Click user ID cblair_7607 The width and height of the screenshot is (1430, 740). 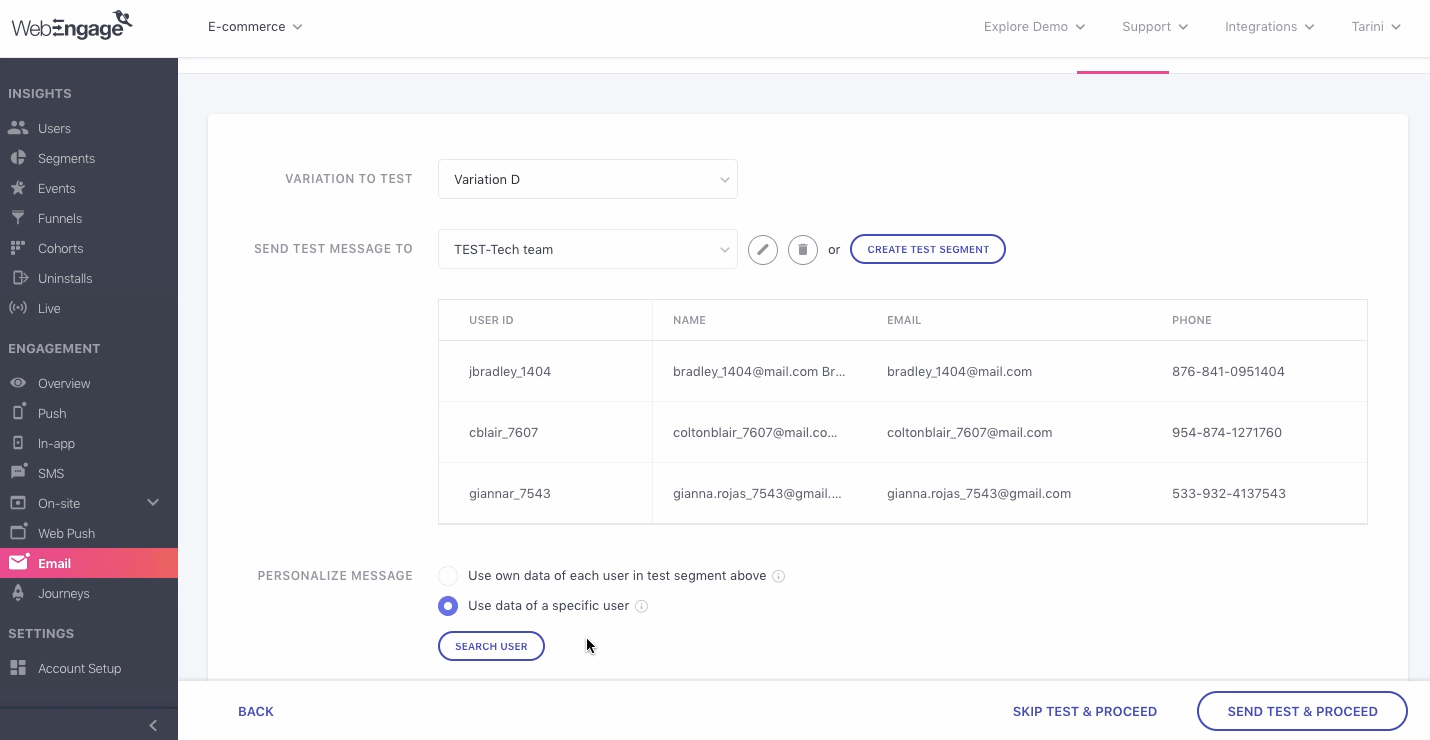(504, 433)
